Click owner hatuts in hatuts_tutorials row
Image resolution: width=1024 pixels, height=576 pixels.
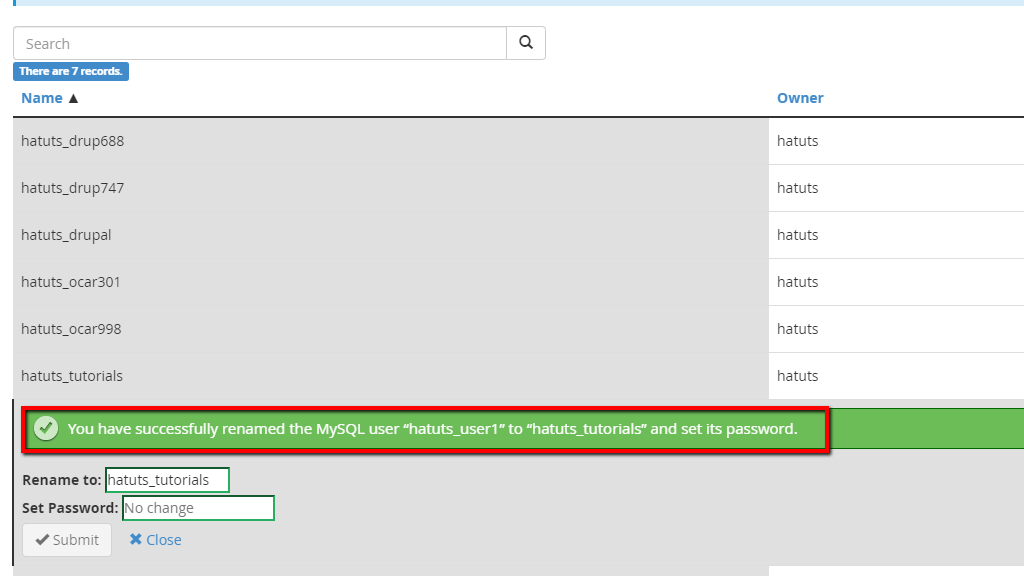click(x=797, y=376)
